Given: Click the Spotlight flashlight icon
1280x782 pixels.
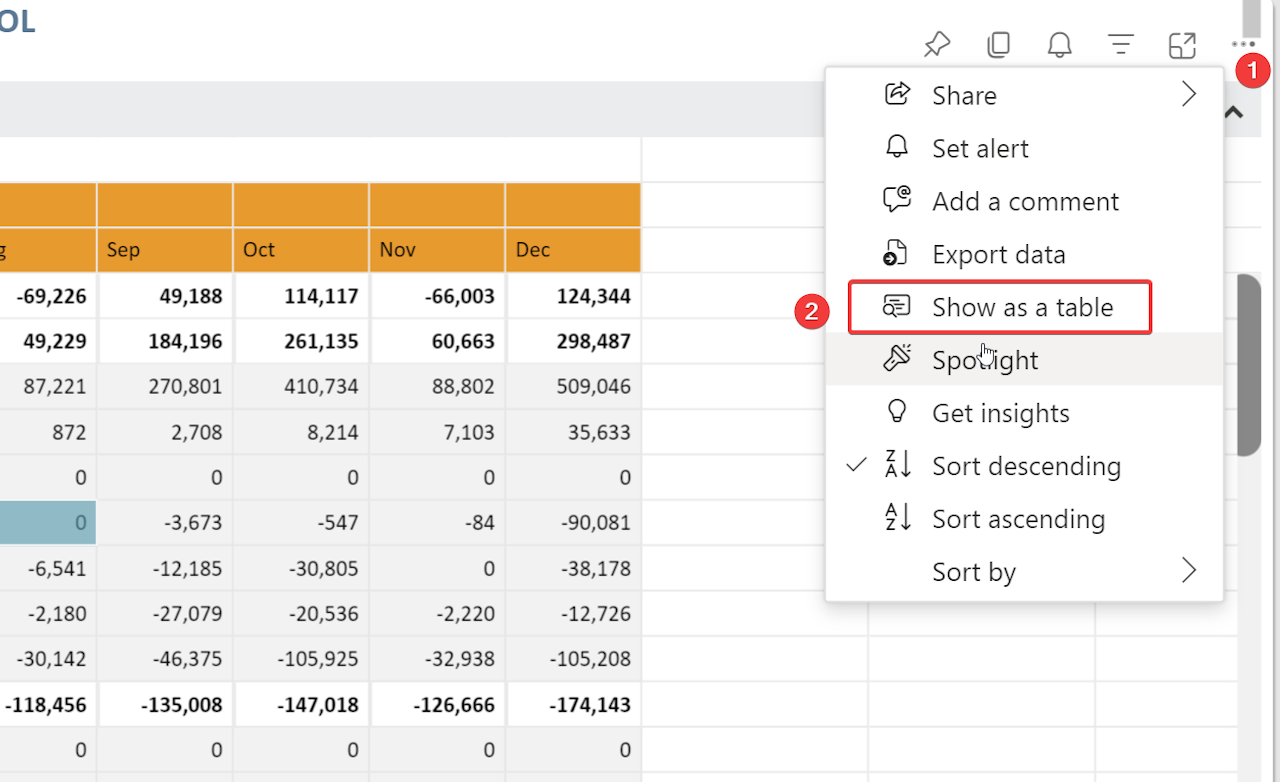Looking at the screenshot, I should (x=897, y=359).
